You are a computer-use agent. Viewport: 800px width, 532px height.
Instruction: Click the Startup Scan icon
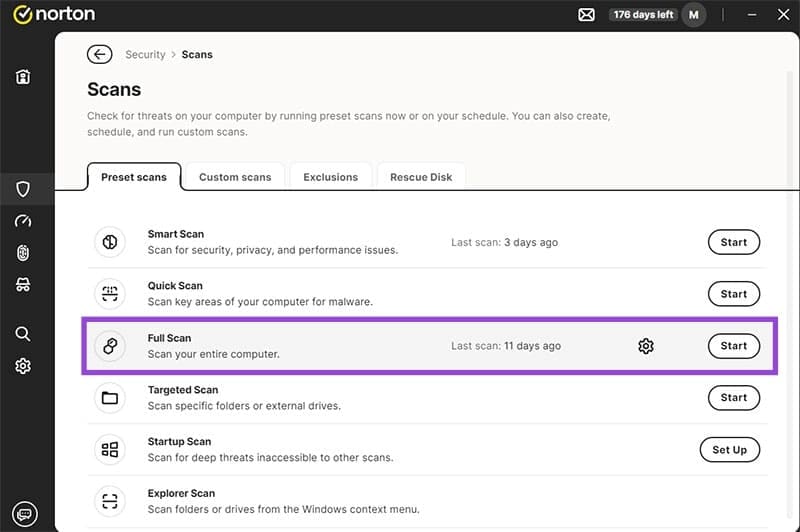110,449
